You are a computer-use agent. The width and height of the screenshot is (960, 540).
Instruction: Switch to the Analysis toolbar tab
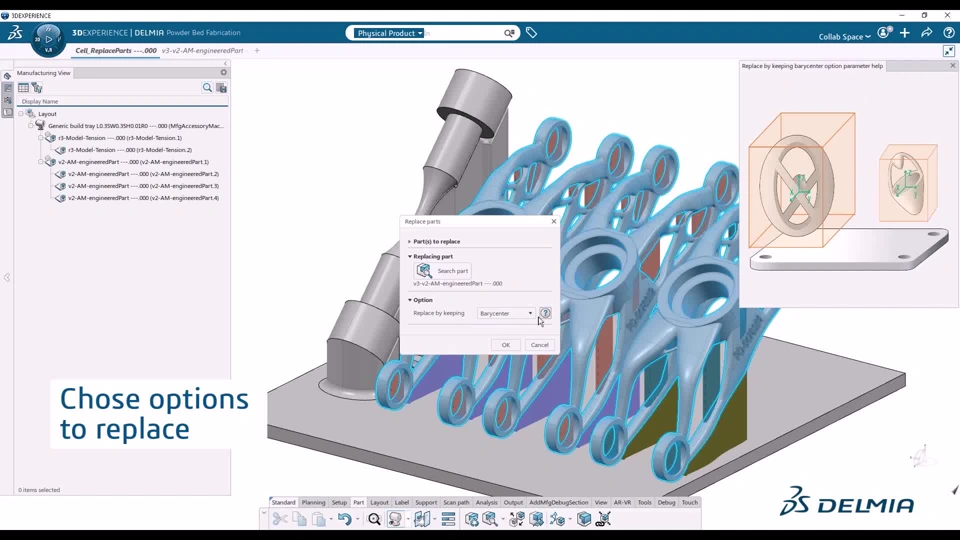(x=487, y=503)
